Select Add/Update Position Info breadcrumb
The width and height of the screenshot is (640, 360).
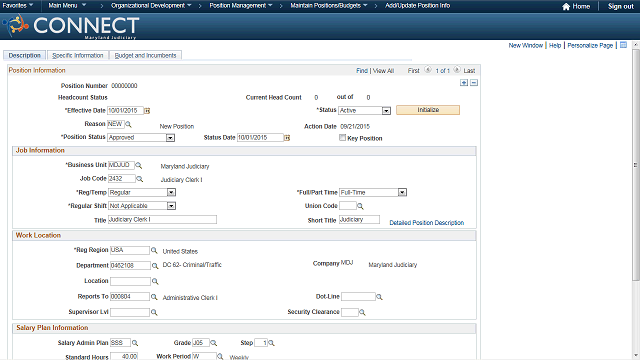(x=418, y=6)
